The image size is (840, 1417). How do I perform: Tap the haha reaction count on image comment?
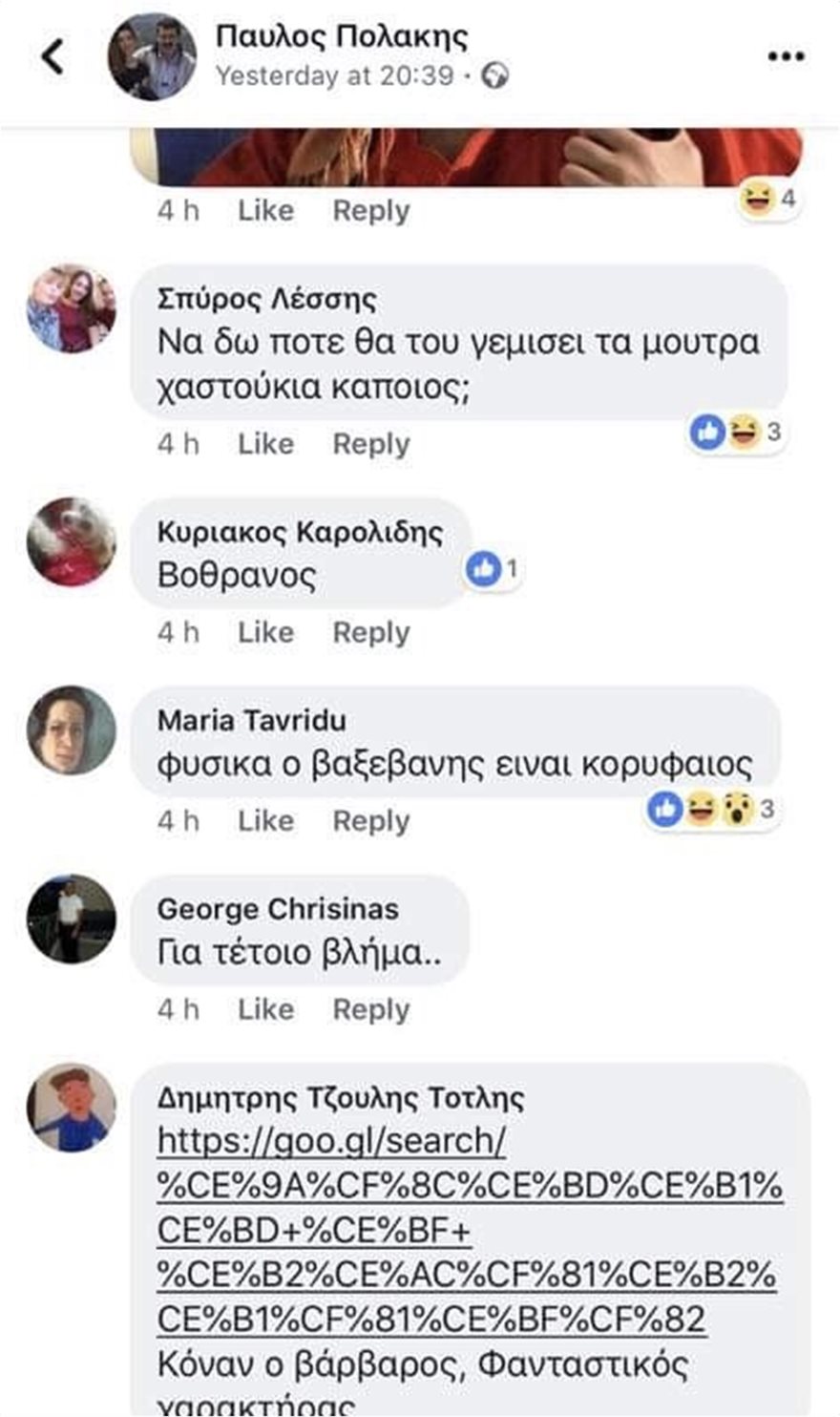pos(767,200)
